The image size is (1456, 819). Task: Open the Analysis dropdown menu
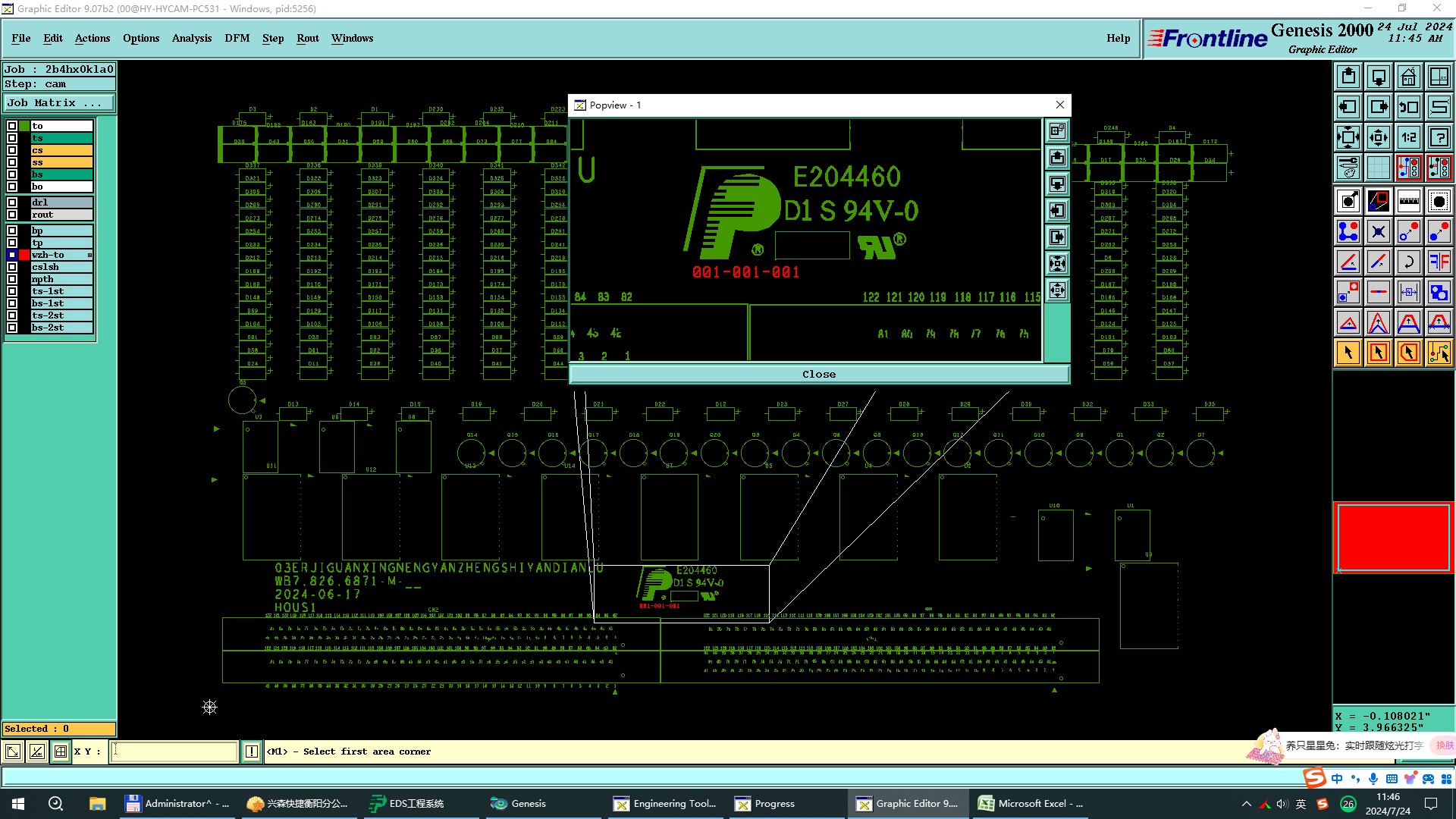pyautogui.click(x=191, y=38)
